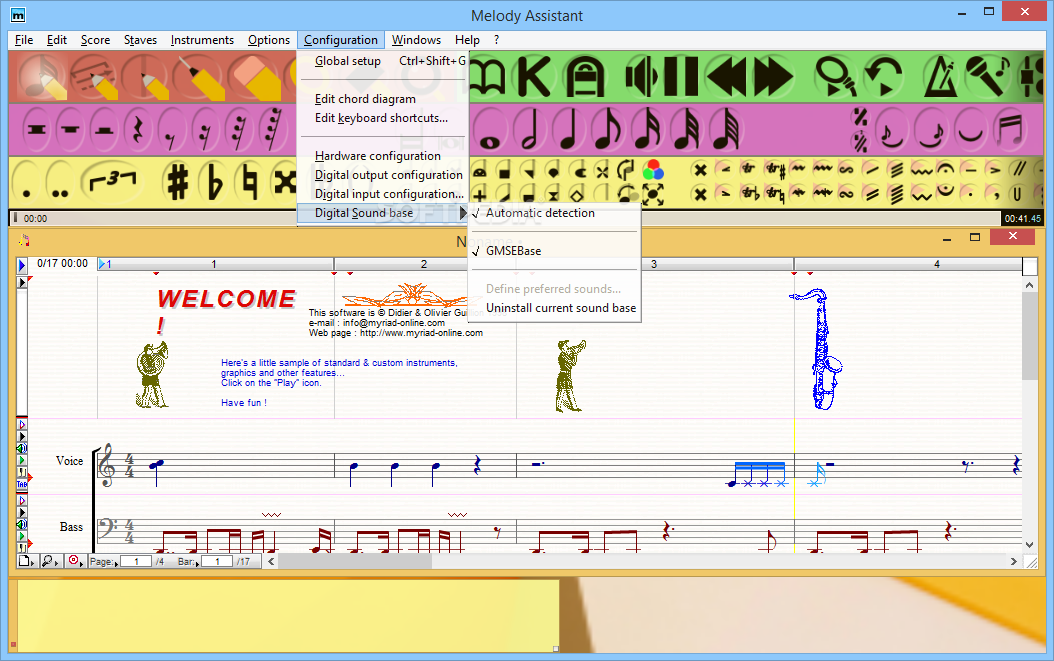Click the magnifier play-selection icon
This screenshot has height=661, width=1054.
click(x=836, y=77)
